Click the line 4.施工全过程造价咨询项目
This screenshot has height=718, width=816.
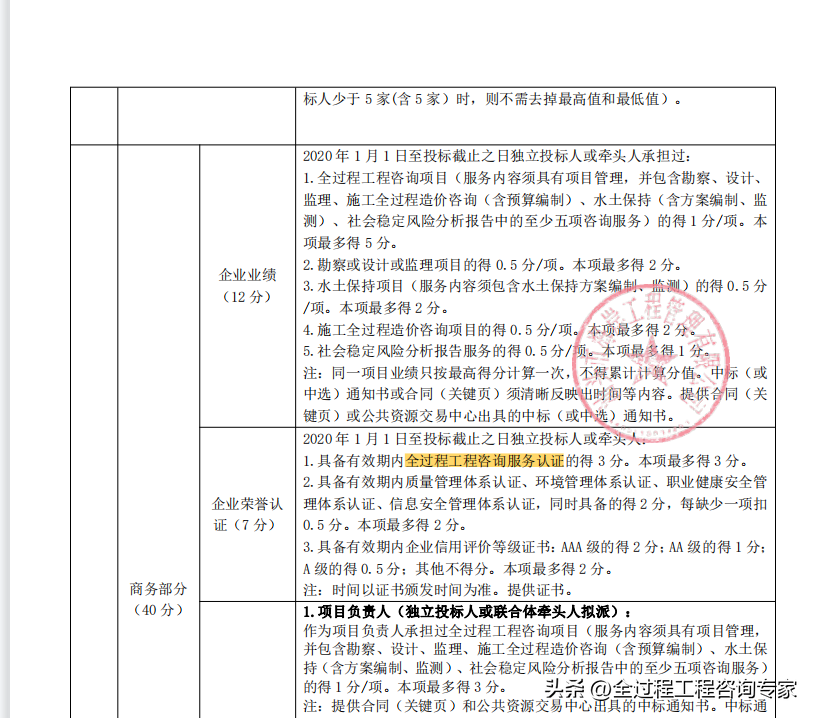tap(491, 329)
